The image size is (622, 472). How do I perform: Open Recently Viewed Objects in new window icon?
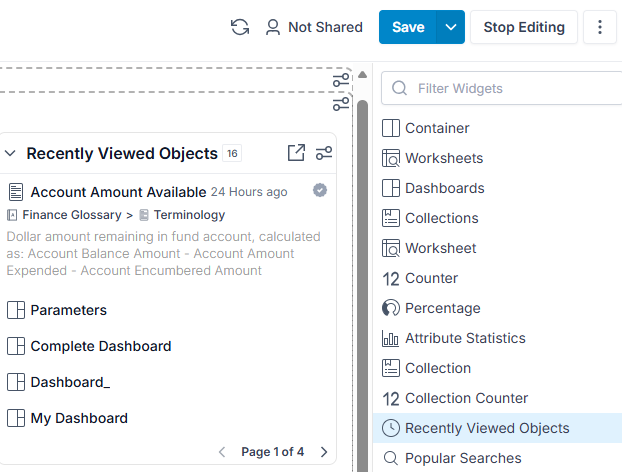pyautogui.click(x=296, y=153)
